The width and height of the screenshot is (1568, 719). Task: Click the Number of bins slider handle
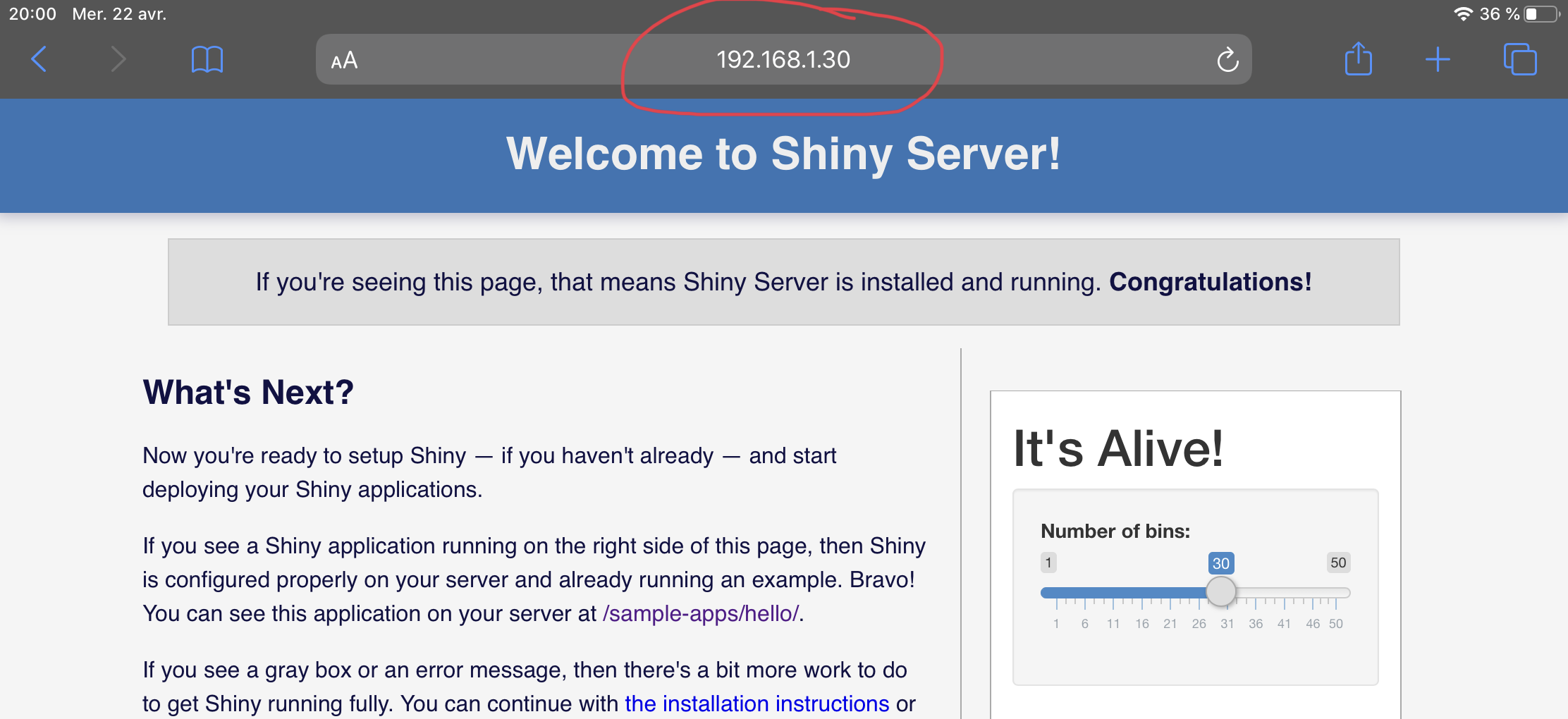(1220, 592)
